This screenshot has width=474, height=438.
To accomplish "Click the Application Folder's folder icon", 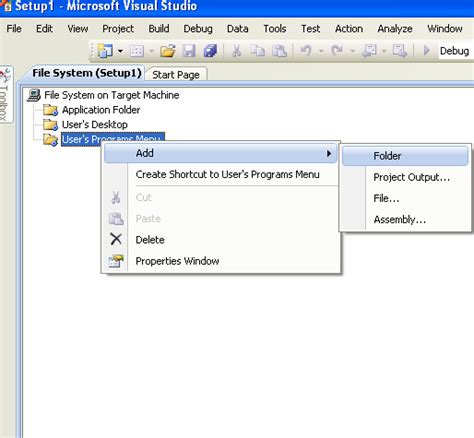I will pyautogui.click(x=51, y=110).
